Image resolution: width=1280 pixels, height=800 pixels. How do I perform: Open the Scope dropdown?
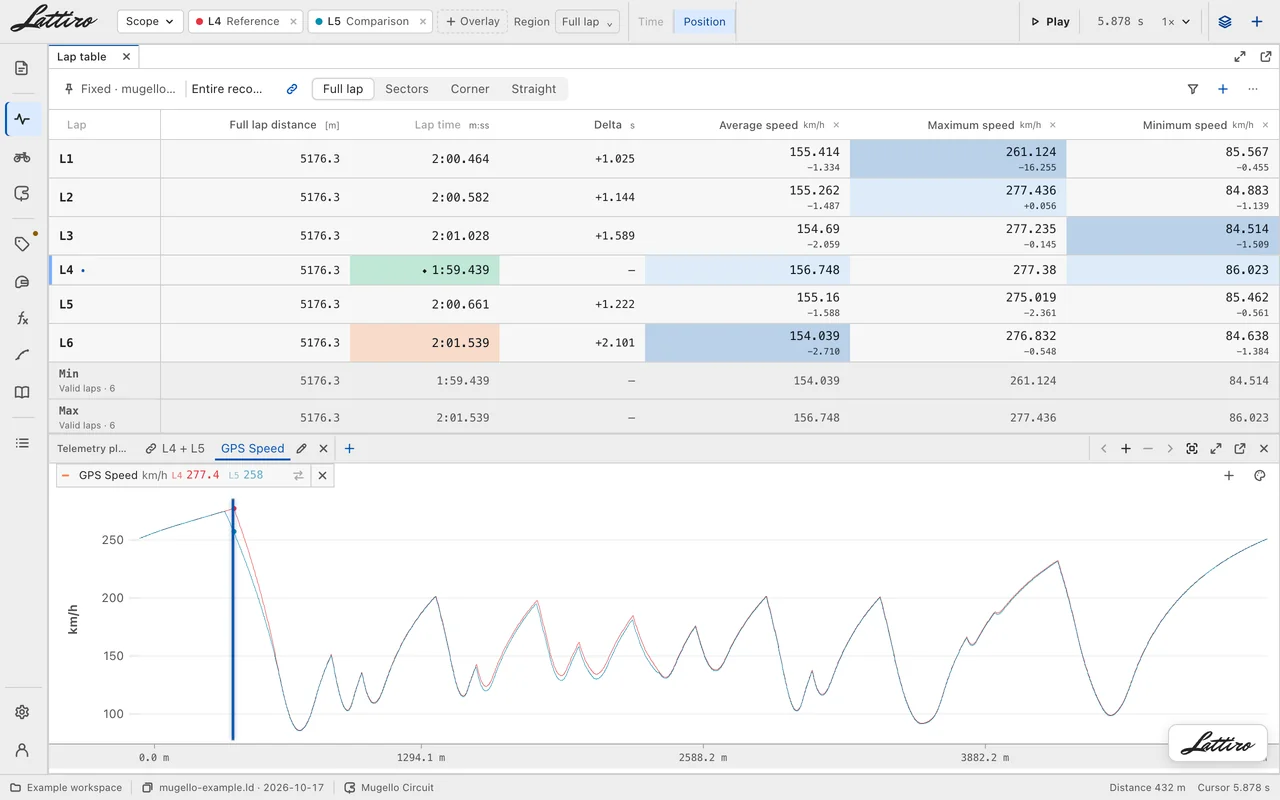click(150, 21)
